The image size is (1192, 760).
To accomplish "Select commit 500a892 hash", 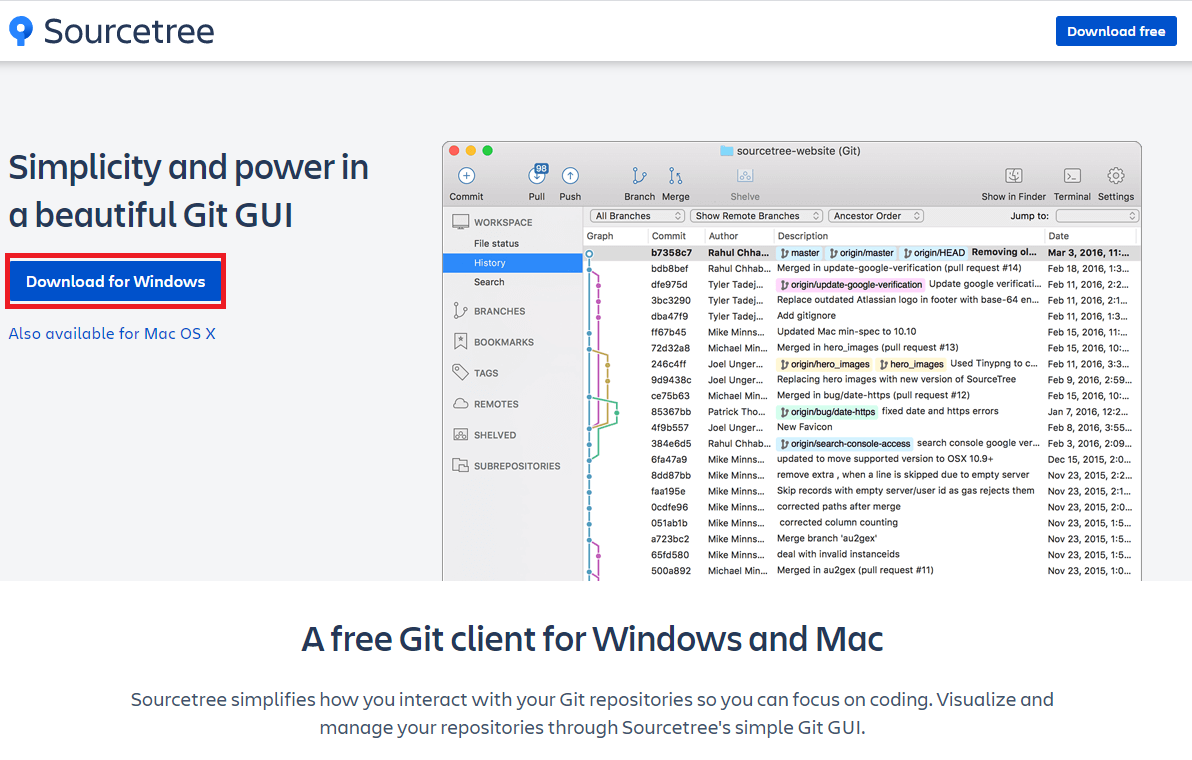I will (x=670, y=571).
